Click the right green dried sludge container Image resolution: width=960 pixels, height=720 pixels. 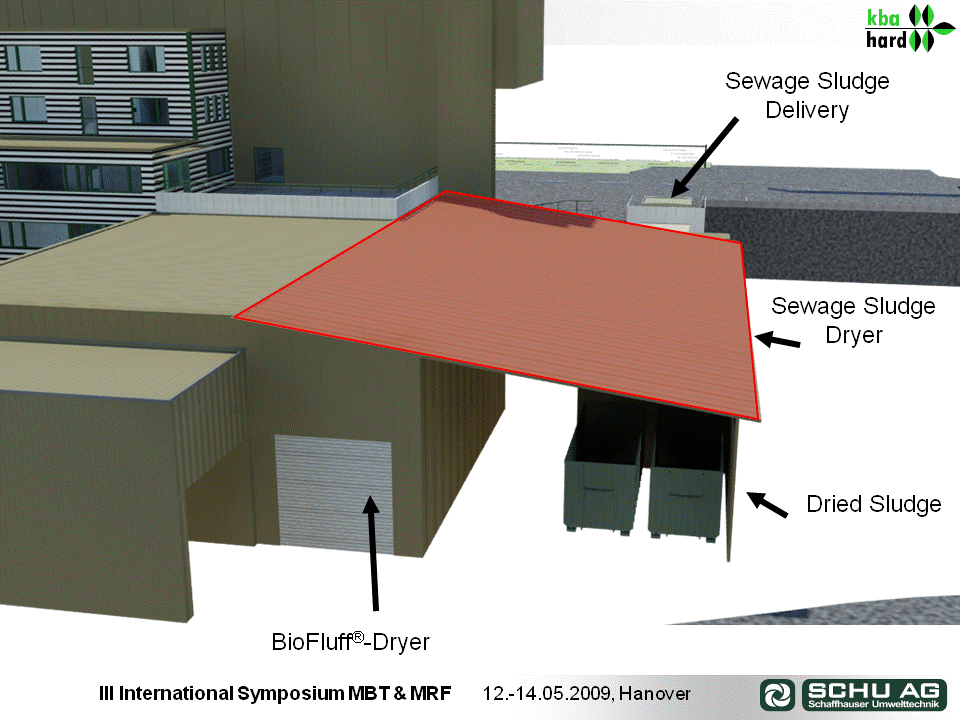tap(689, 474)
